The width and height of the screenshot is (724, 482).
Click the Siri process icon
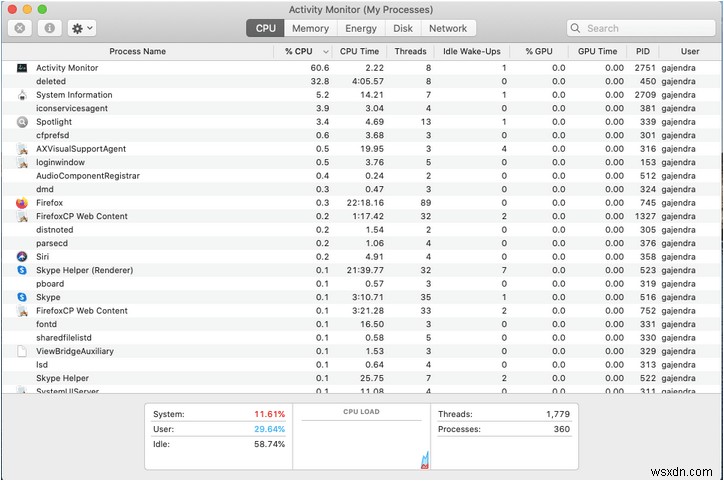pyautogui.click(x=22, y=257)
